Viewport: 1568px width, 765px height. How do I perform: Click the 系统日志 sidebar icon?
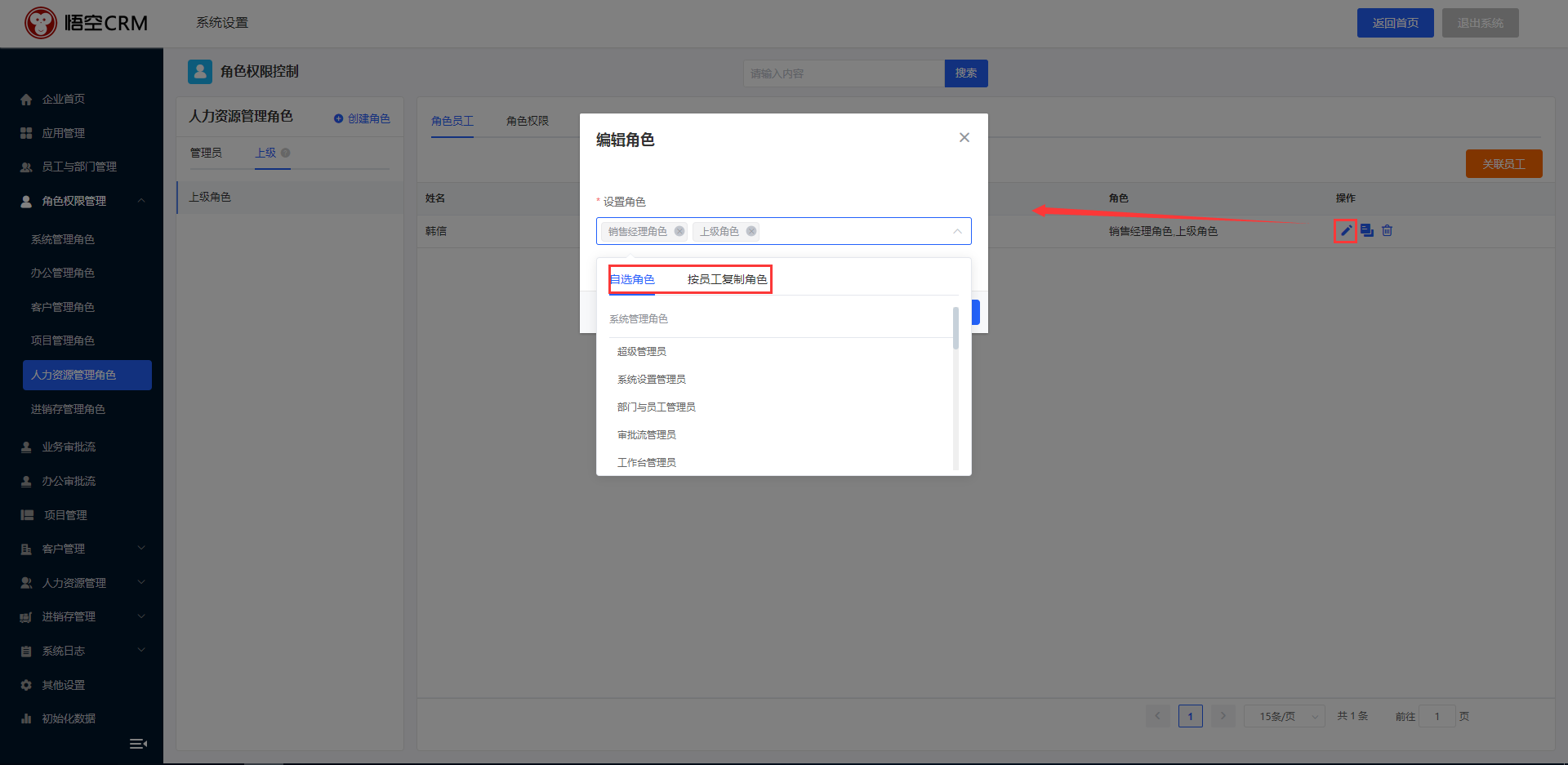point(26,652)
